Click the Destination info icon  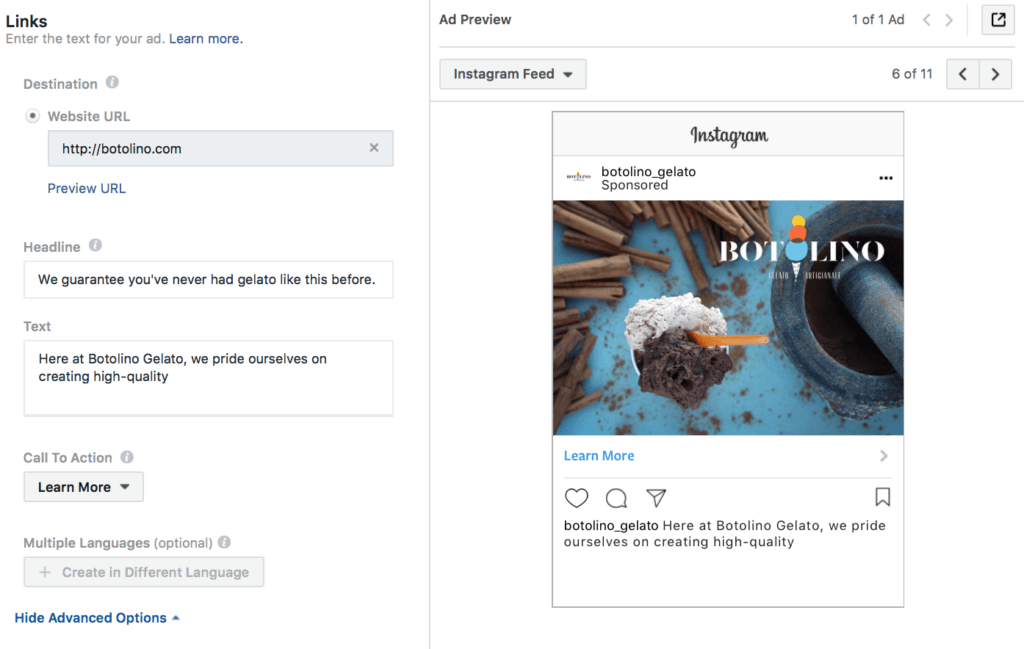(x=113, y=83)
